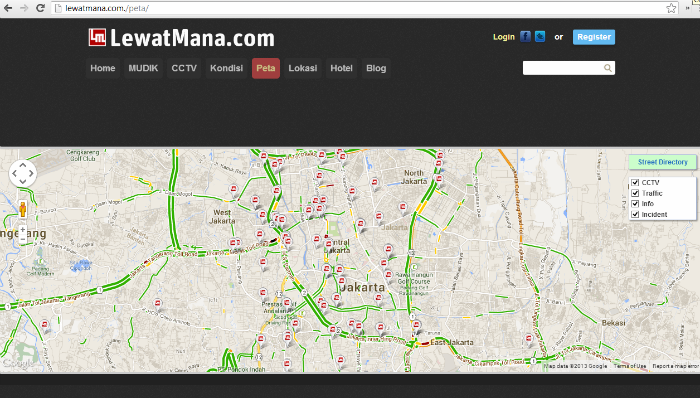Open the CCTV menu item
Image resolution: width=700 pixels, height=398 pixels.
tap(184, 68)
